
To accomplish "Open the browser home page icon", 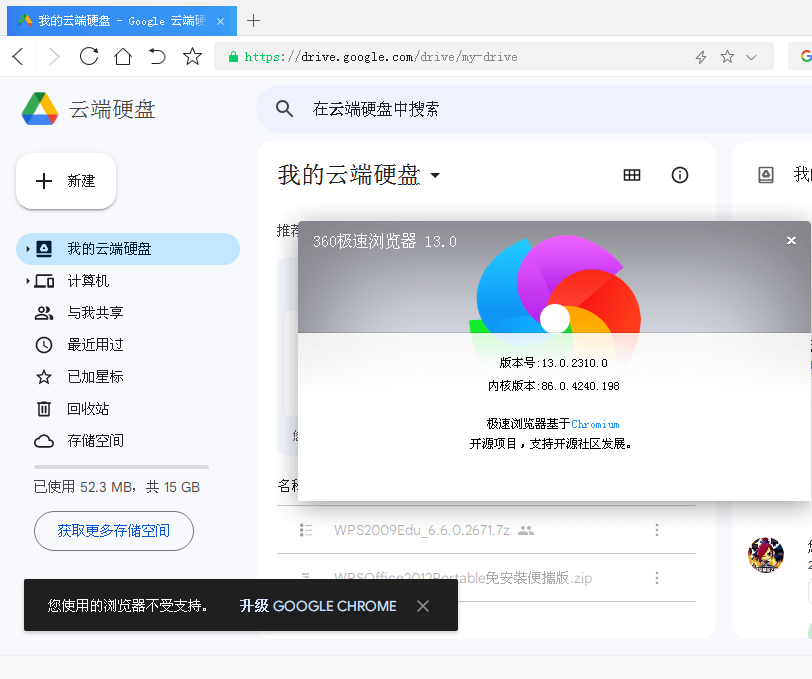I will [123, 56].
